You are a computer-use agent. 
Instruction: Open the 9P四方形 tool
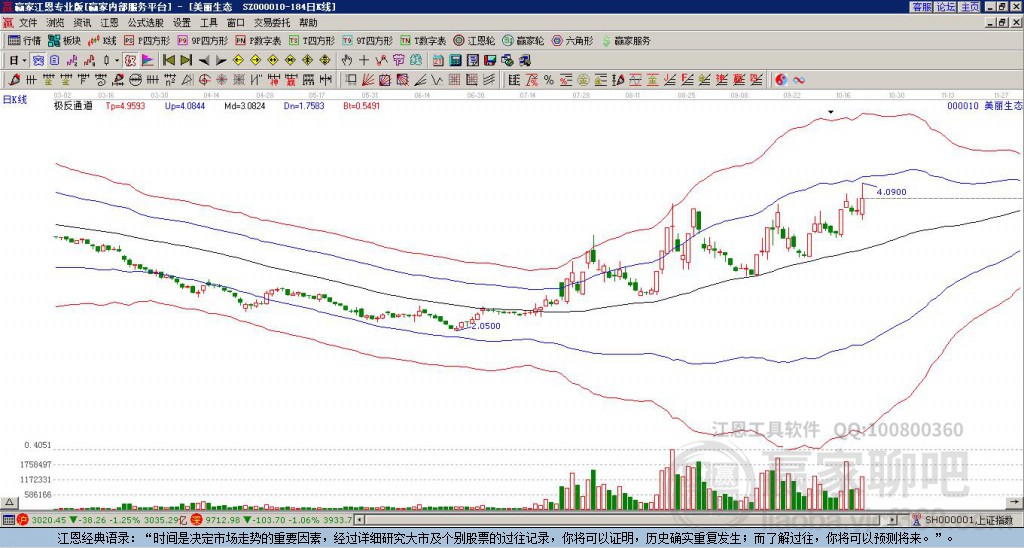(203, 40)
